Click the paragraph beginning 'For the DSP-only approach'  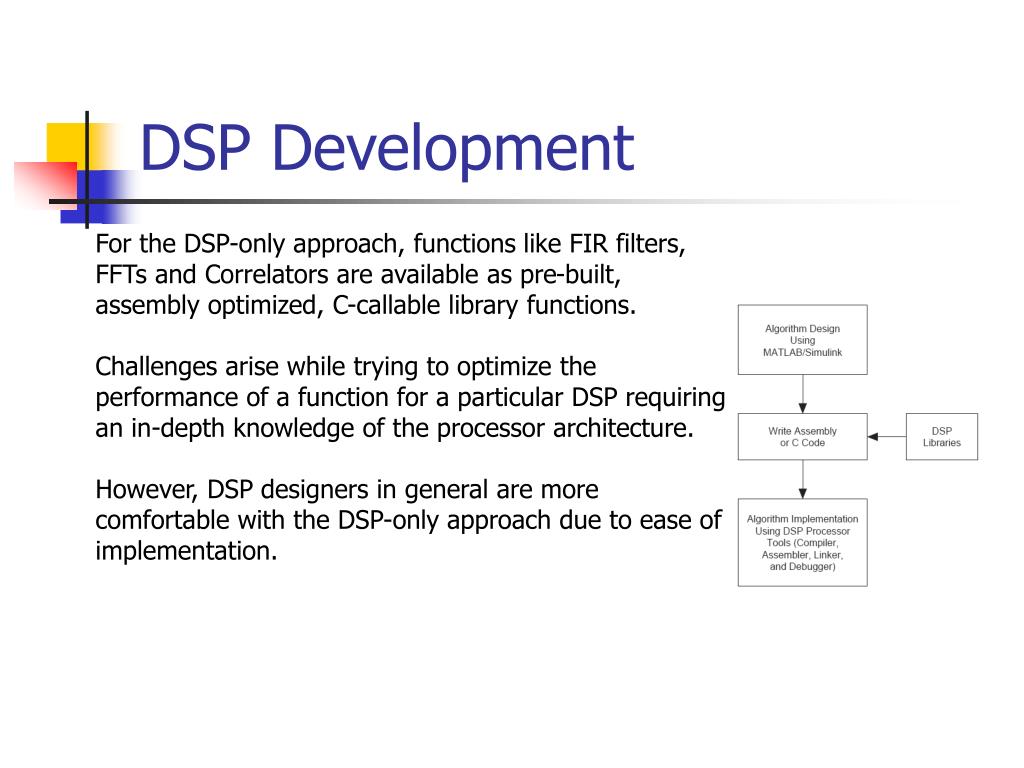click(390, 274)
